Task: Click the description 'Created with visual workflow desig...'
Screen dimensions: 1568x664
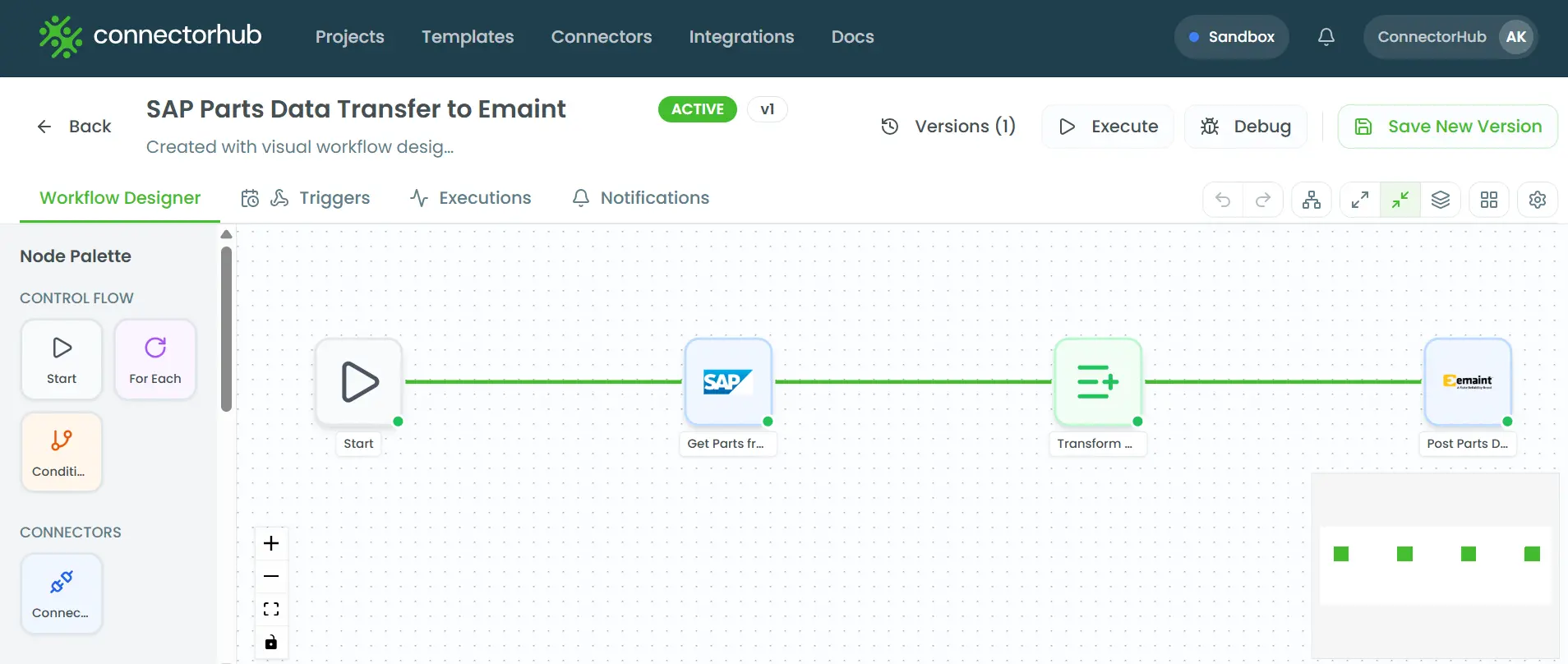Action: (300, 147)
